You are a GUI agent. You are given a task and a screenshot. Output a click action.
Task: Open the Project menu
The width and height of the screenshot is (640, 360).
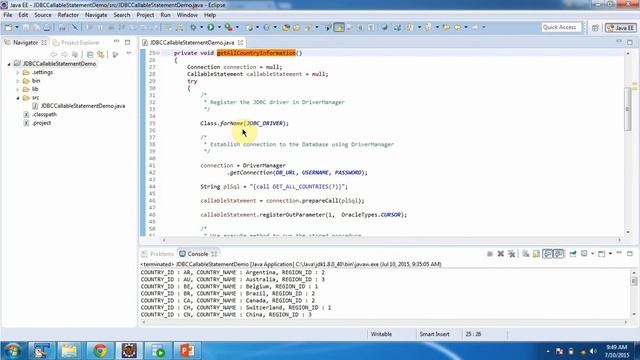[x=145, y=15]
